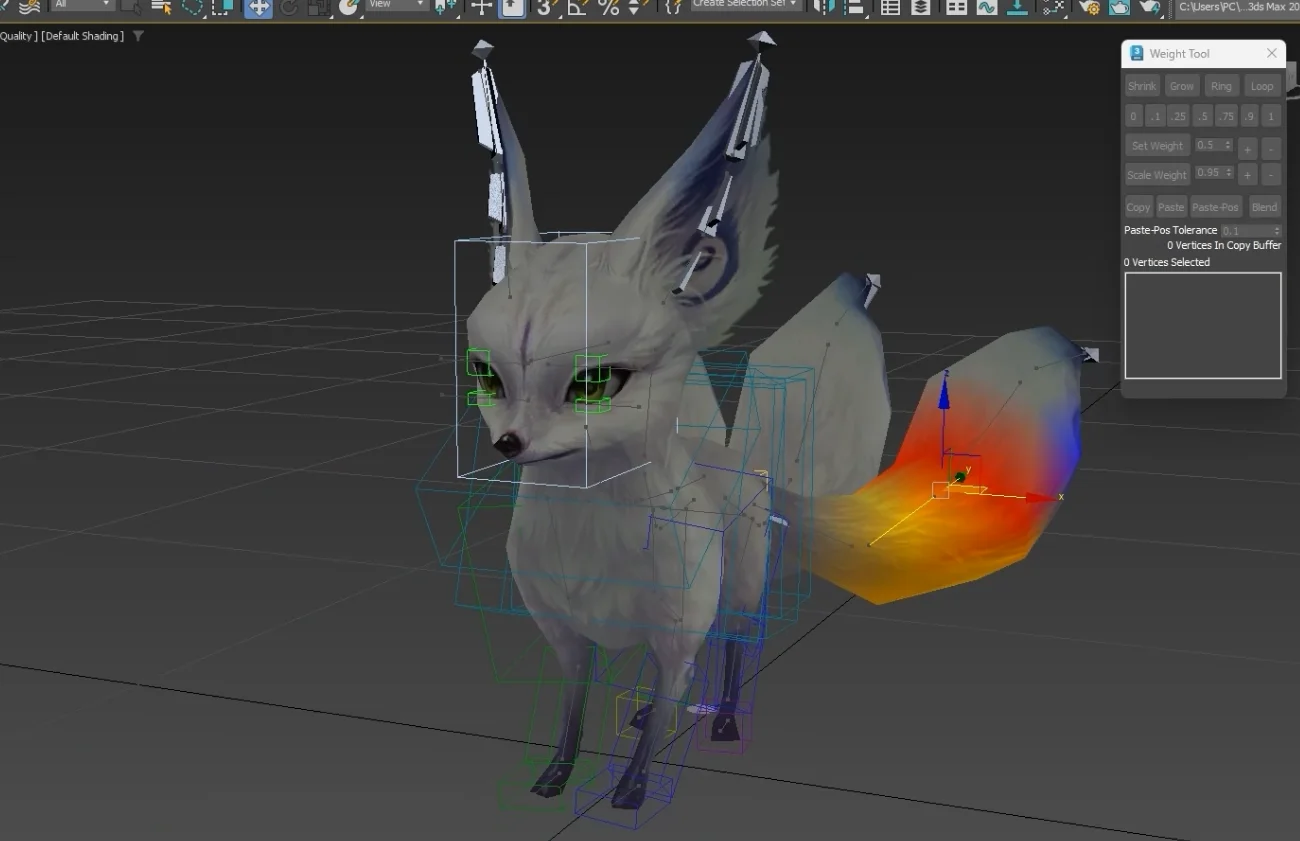
Task: Click the Ring selection button
Action: (1221, 86)
